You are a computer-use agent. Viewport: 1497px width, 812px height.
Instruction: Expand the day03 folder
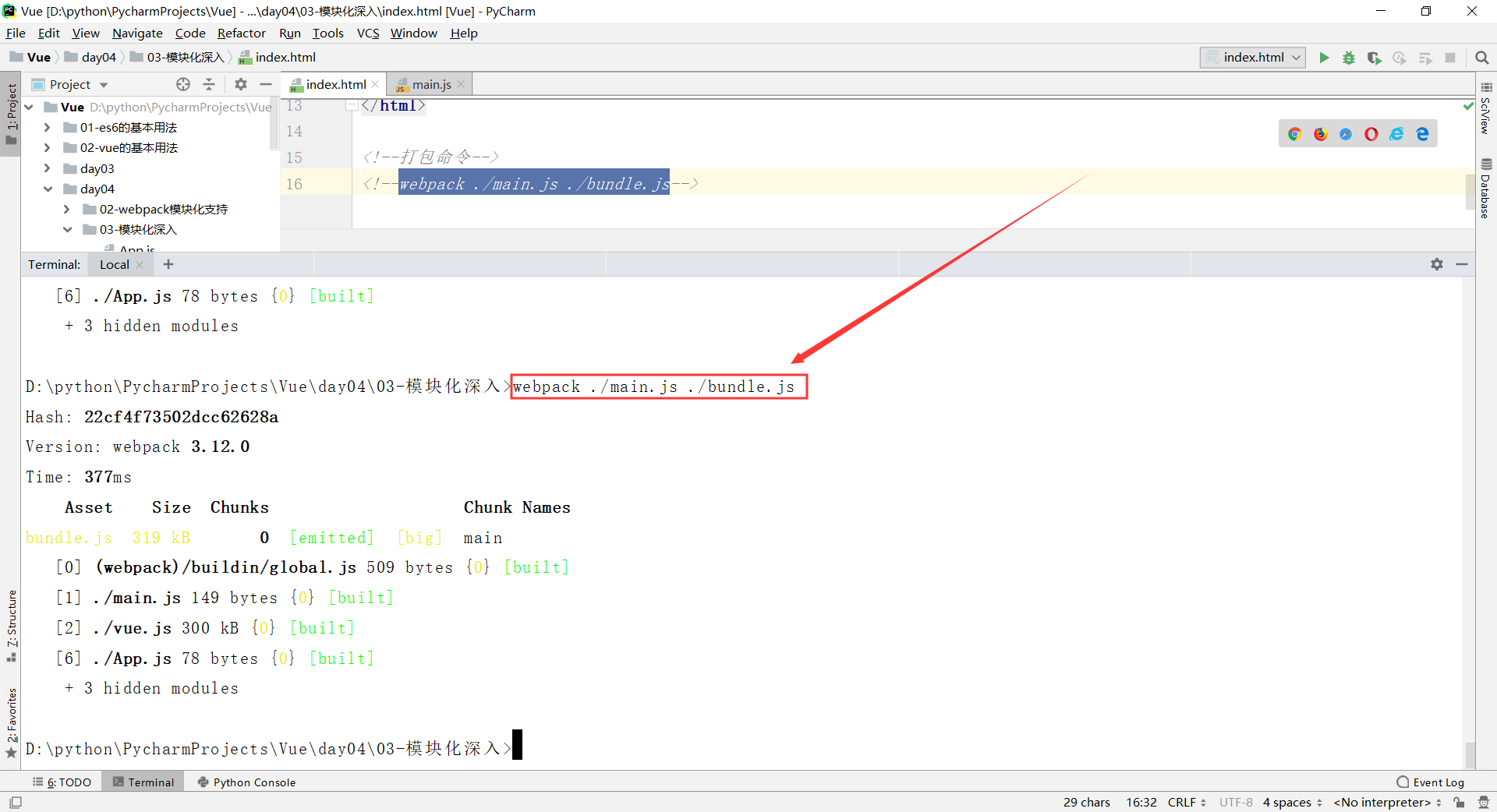(48, 168)
